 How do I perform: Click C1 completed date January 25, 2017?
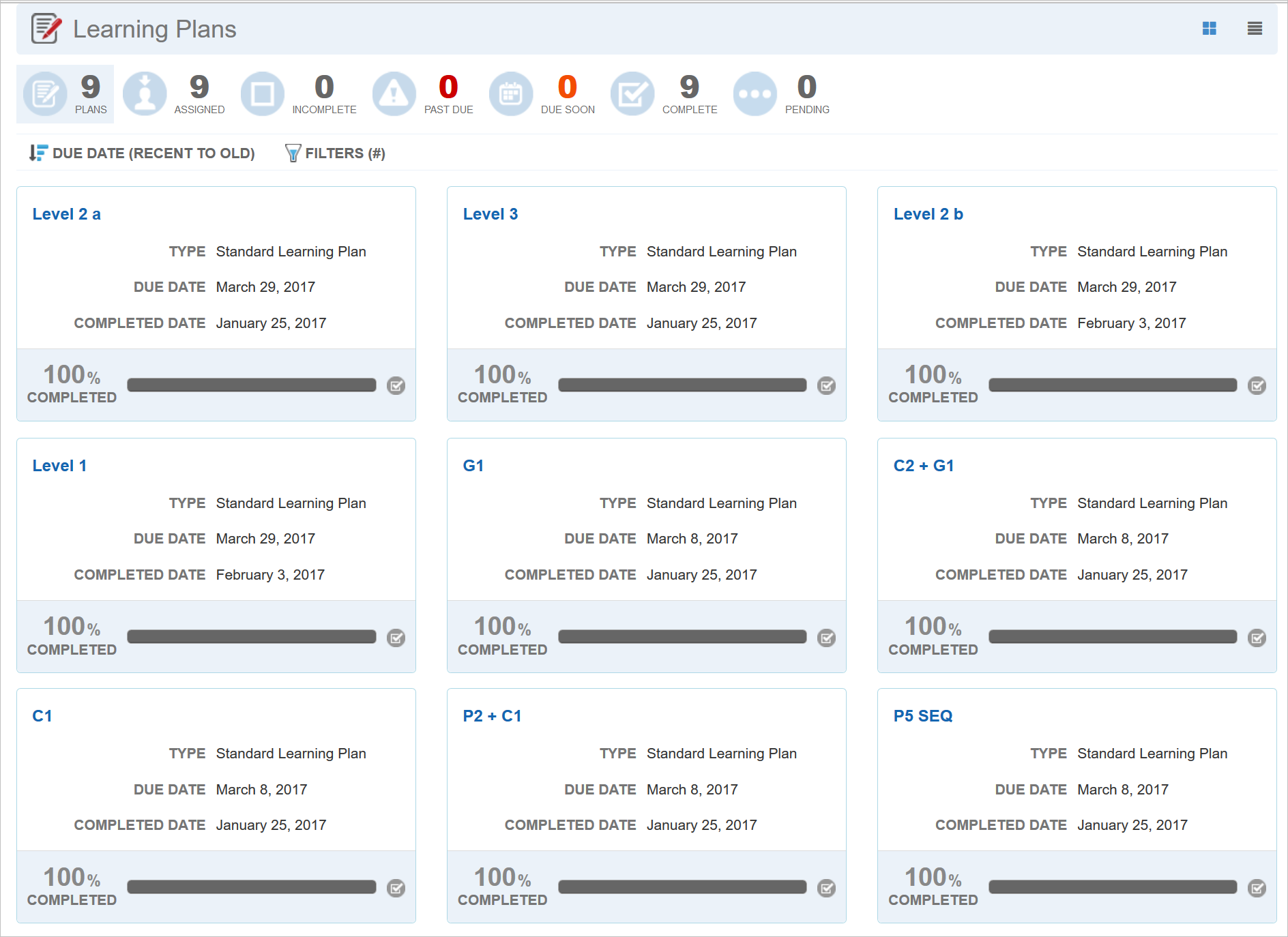(271, 825)
